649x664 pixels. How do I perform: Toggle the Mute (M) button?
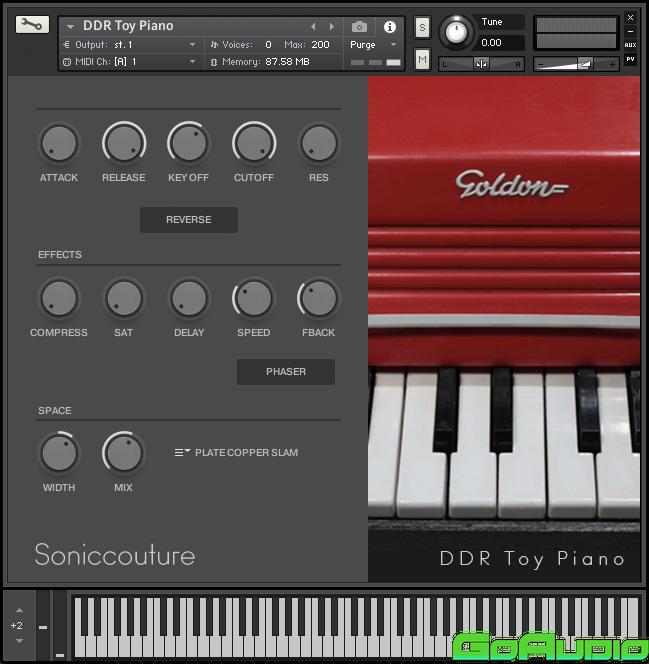422,61
